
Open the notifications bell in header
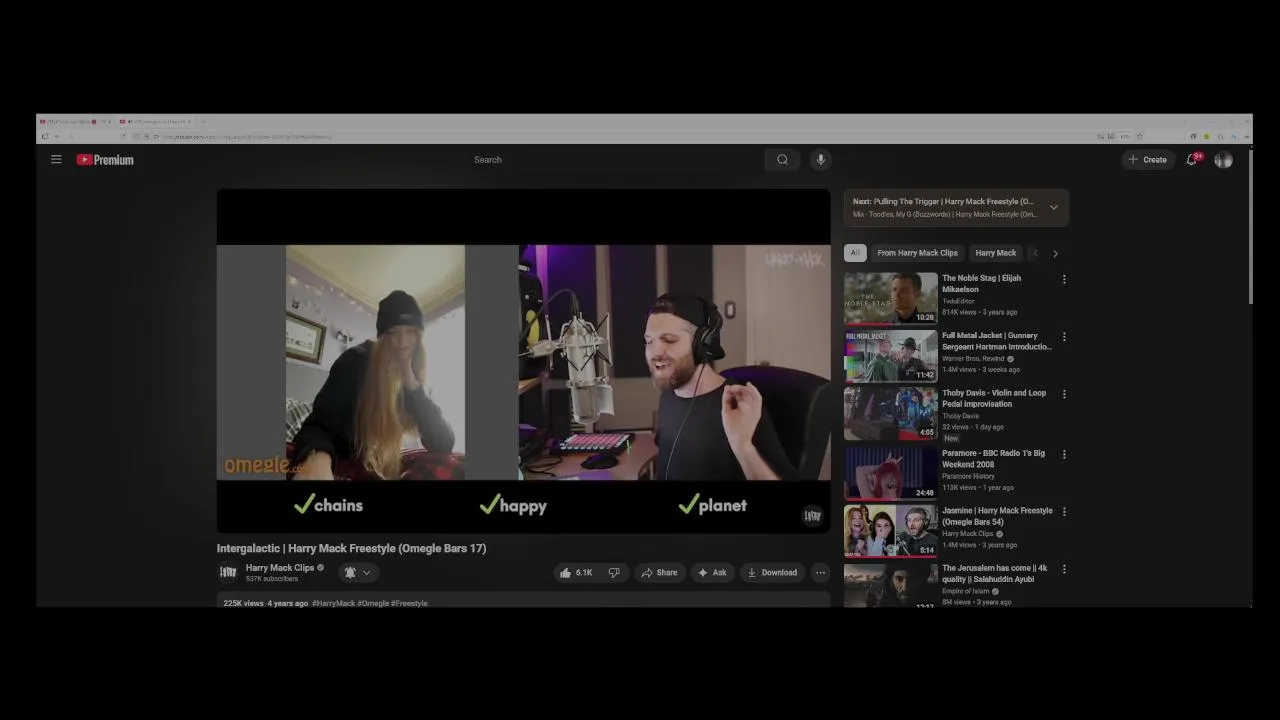[1192, 159]
